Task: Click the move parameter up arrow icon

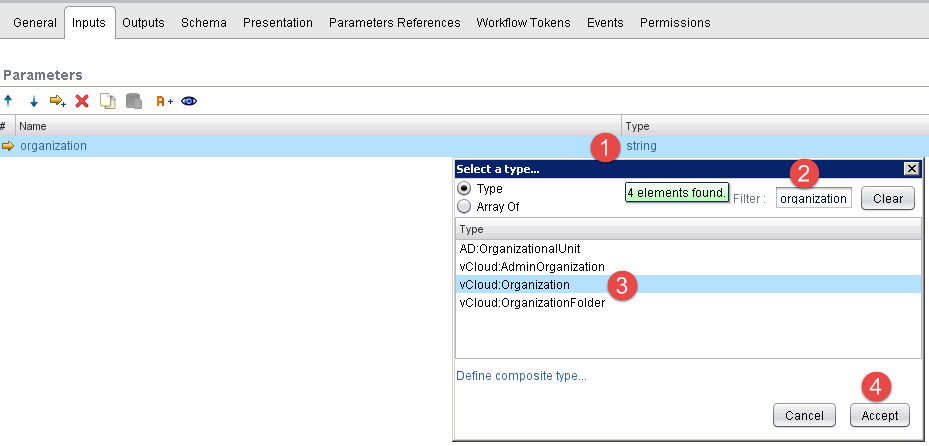Action: pos(9,101)
